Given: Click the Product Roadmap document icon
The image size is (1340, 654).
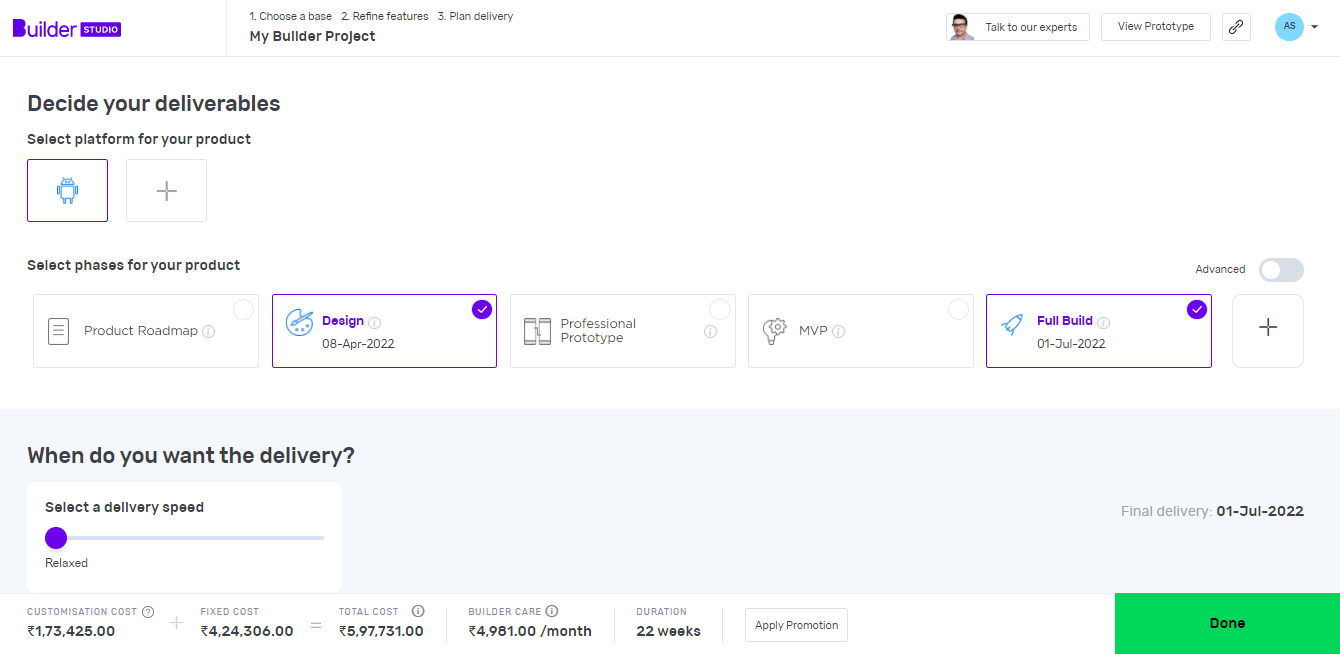Looking at the screenshot, I should 59,330.
